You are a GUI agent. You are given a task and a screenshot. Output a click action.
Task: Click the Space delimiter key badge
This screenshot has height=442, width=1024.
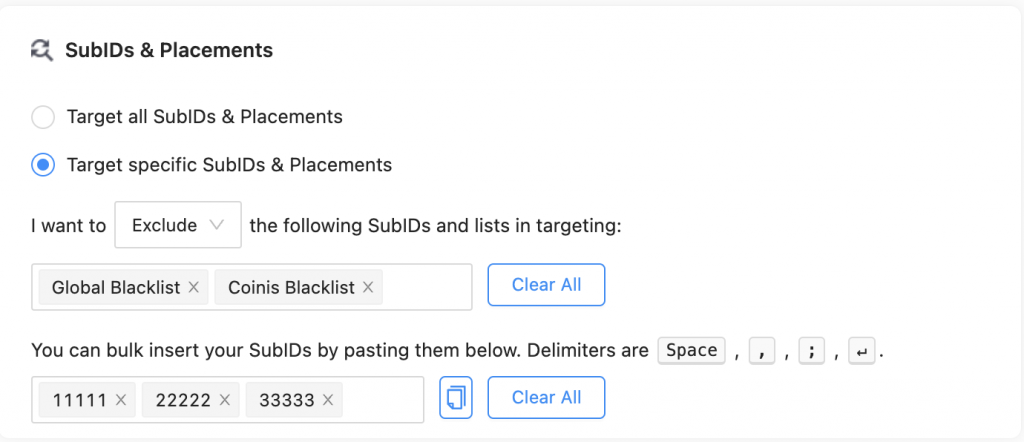(691, 350)
